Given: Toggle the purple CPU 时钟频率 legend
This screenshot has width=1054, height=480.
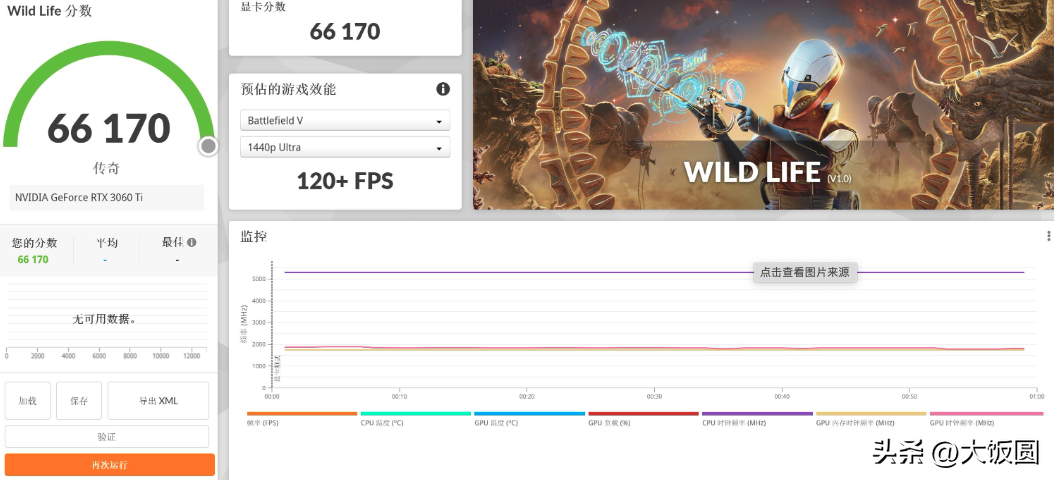Looking at the screenshot, I should click(757, 418).
